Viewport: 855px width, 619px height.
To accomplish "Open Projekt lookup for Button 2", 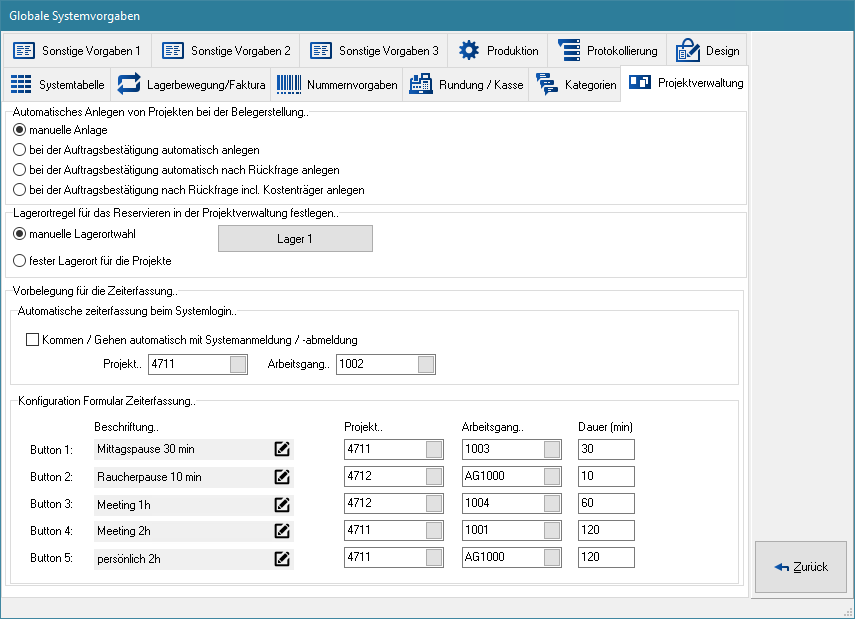I will click(x=434, y=476).
